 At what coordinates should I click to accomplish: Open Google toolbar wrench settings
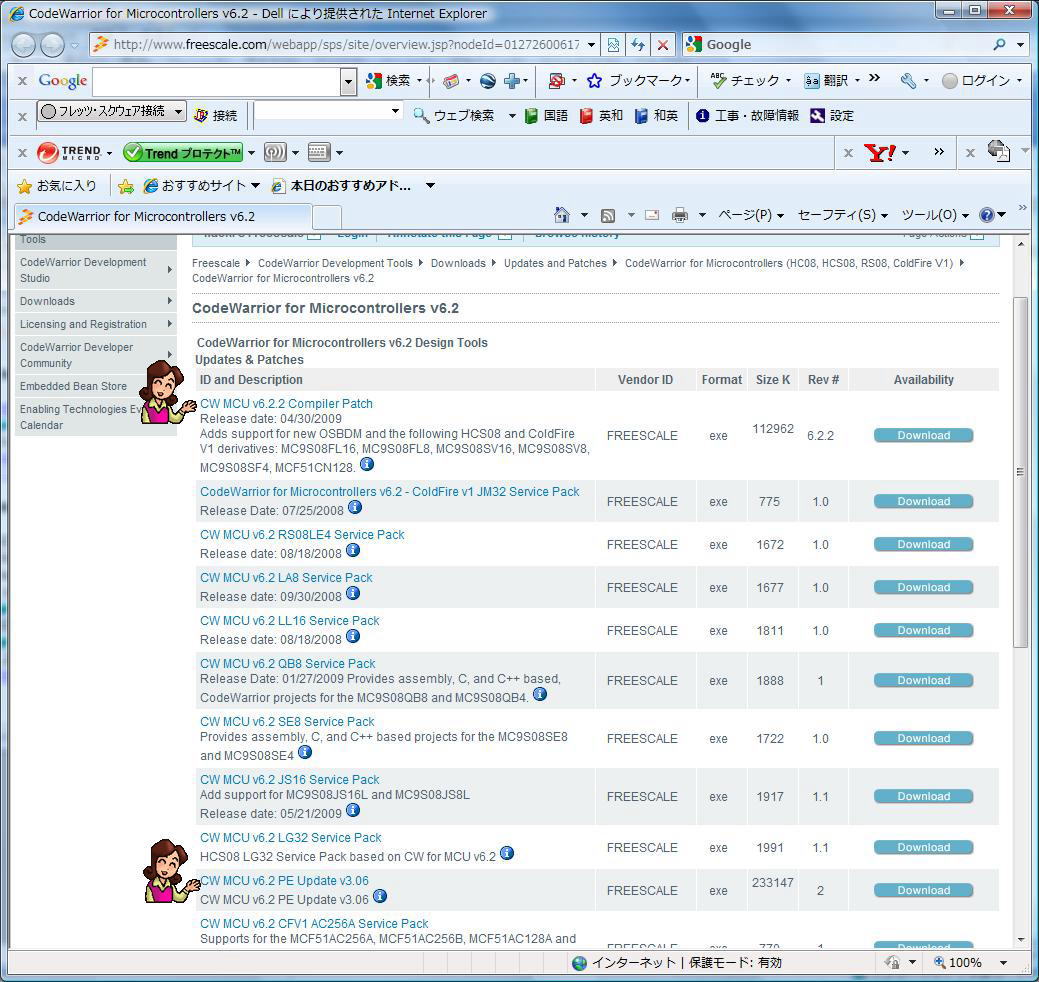[908, 81]
